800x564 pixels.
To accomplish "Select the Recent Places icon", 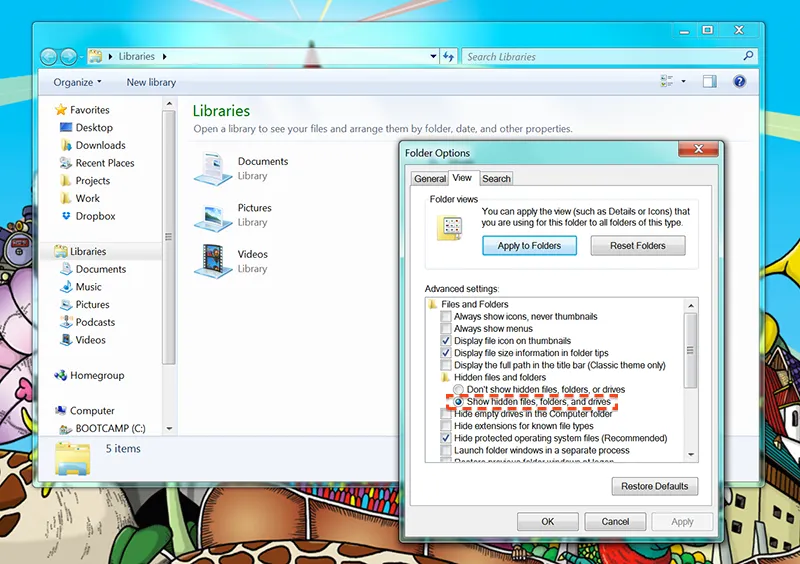I will 65,163.
